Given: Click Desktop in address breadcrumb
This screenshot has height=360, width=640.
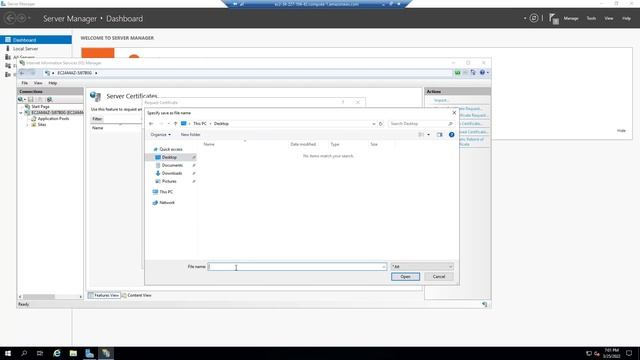Looking at the screenshot, I should [x=221, y=124].
